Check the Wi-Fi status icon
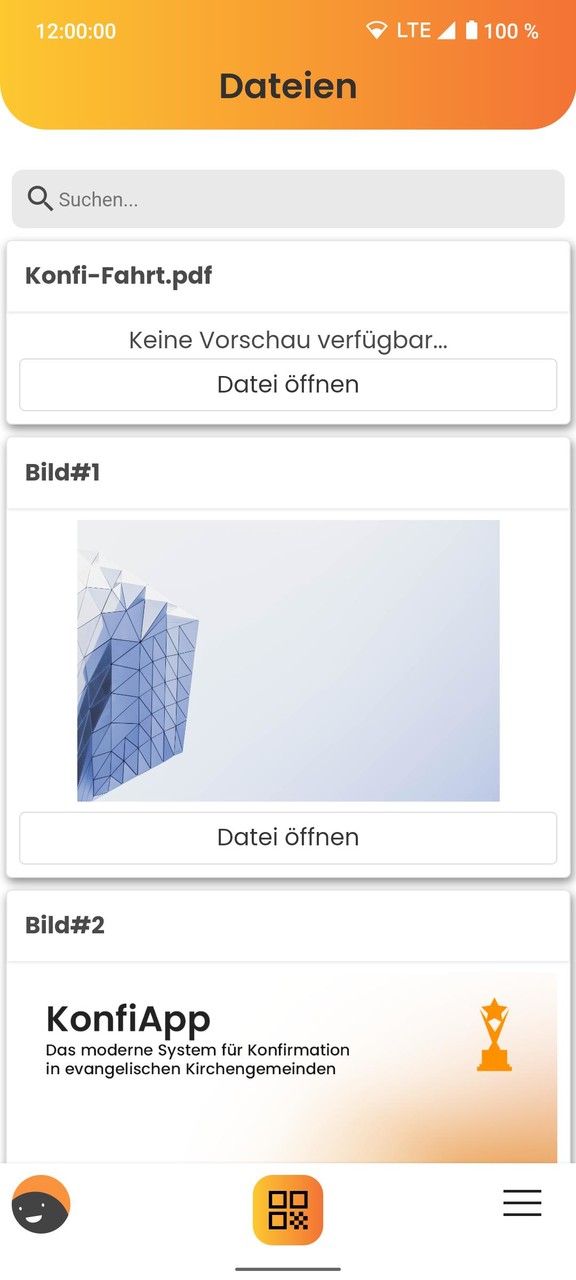The height and width of the screenshot is (1280, 576). click(x=376, y=30)
